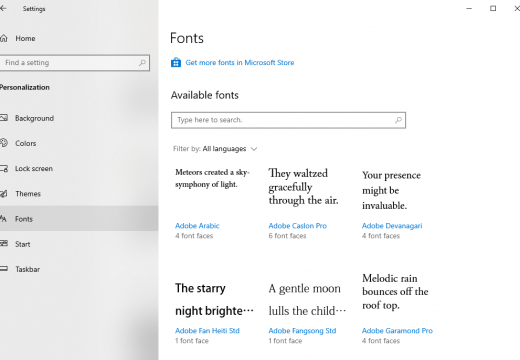Screen dimensions: 520x360
Task: Click the Colors palette icon
Action: click(x=4, y=143)
